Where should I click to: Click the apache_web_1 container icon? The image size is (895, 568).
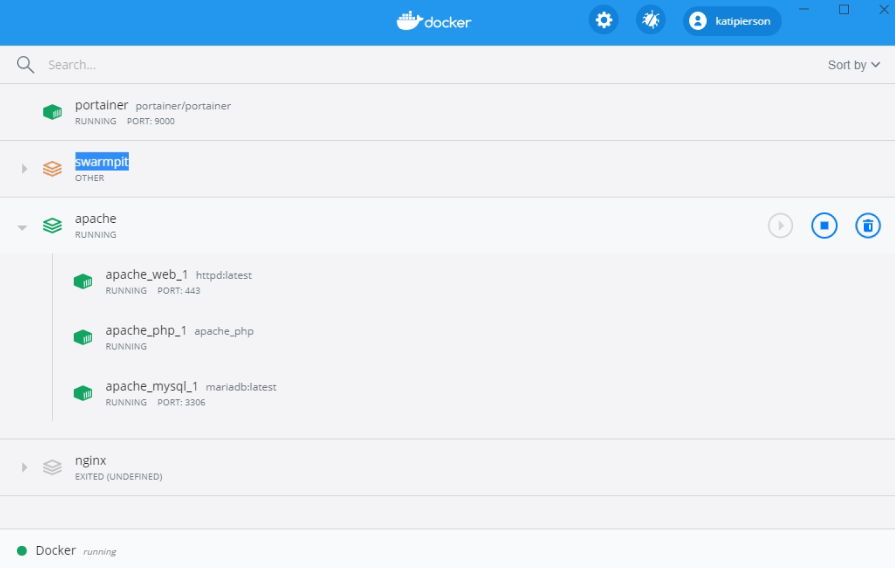(83, 282)
